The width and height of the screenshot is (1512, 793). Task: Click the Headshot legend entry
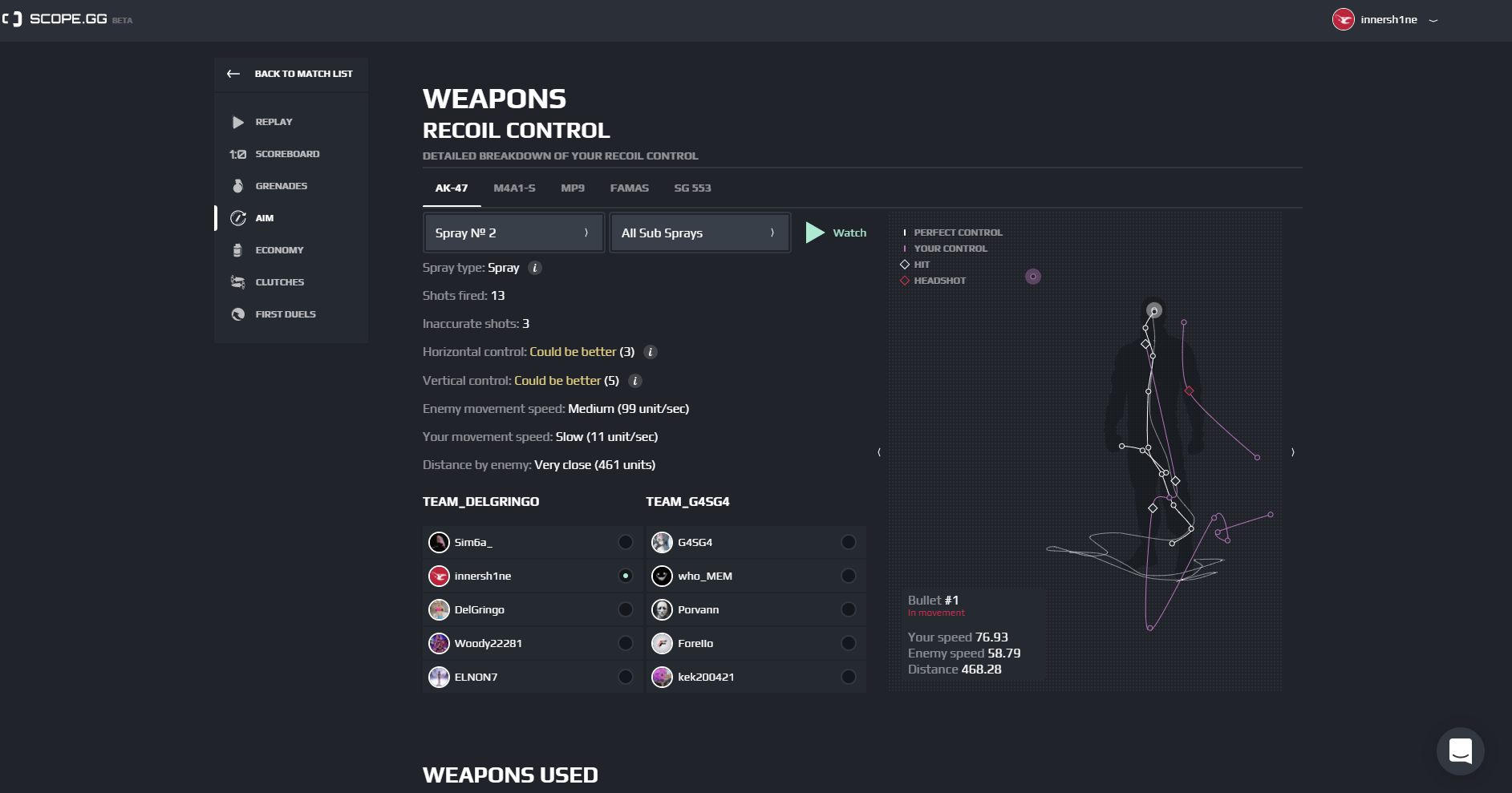click(934, 281)
